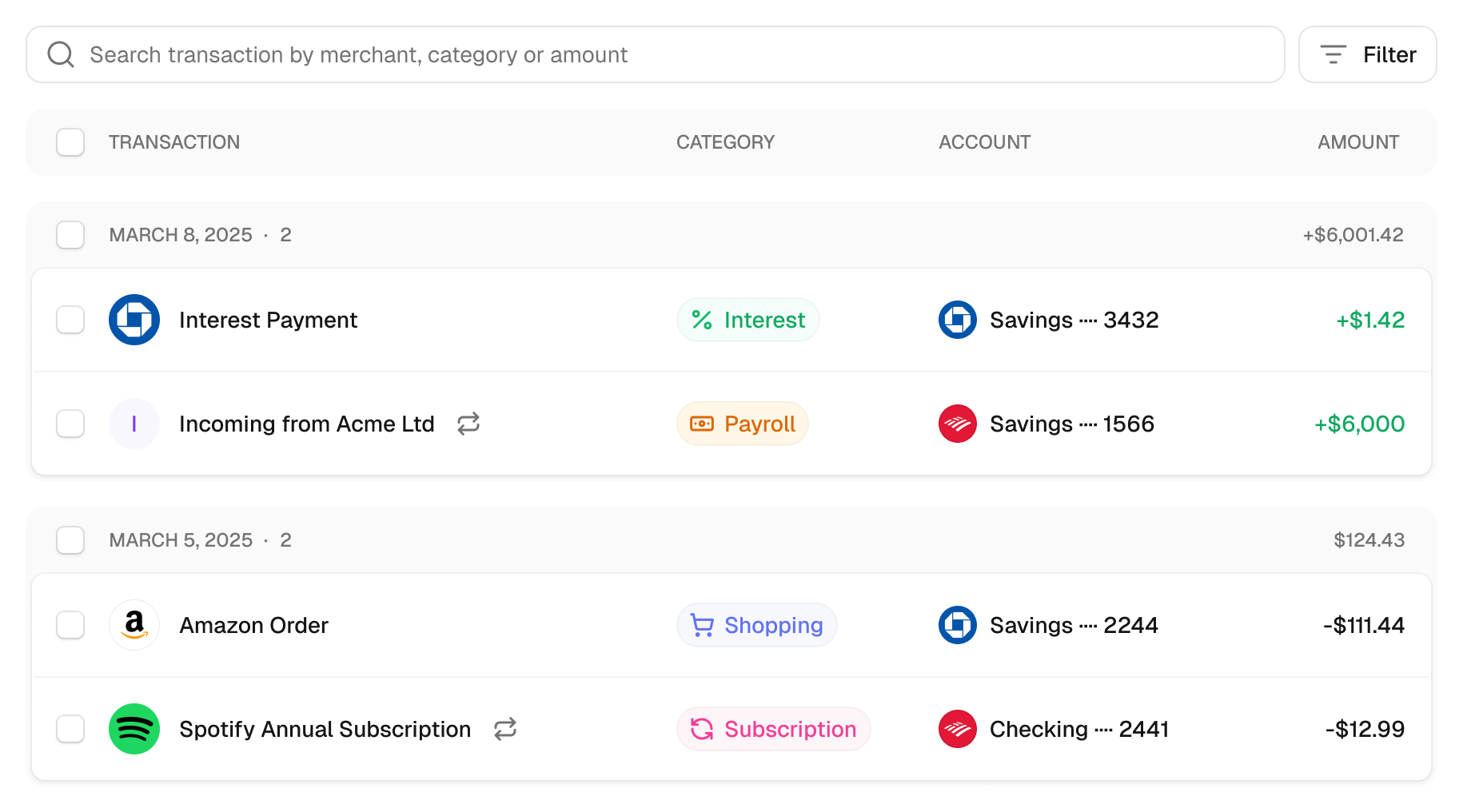Viewport: 1463px width, 812px height.
Task: Click the CATEGORY column header
Action: click(x=725, y=141)
